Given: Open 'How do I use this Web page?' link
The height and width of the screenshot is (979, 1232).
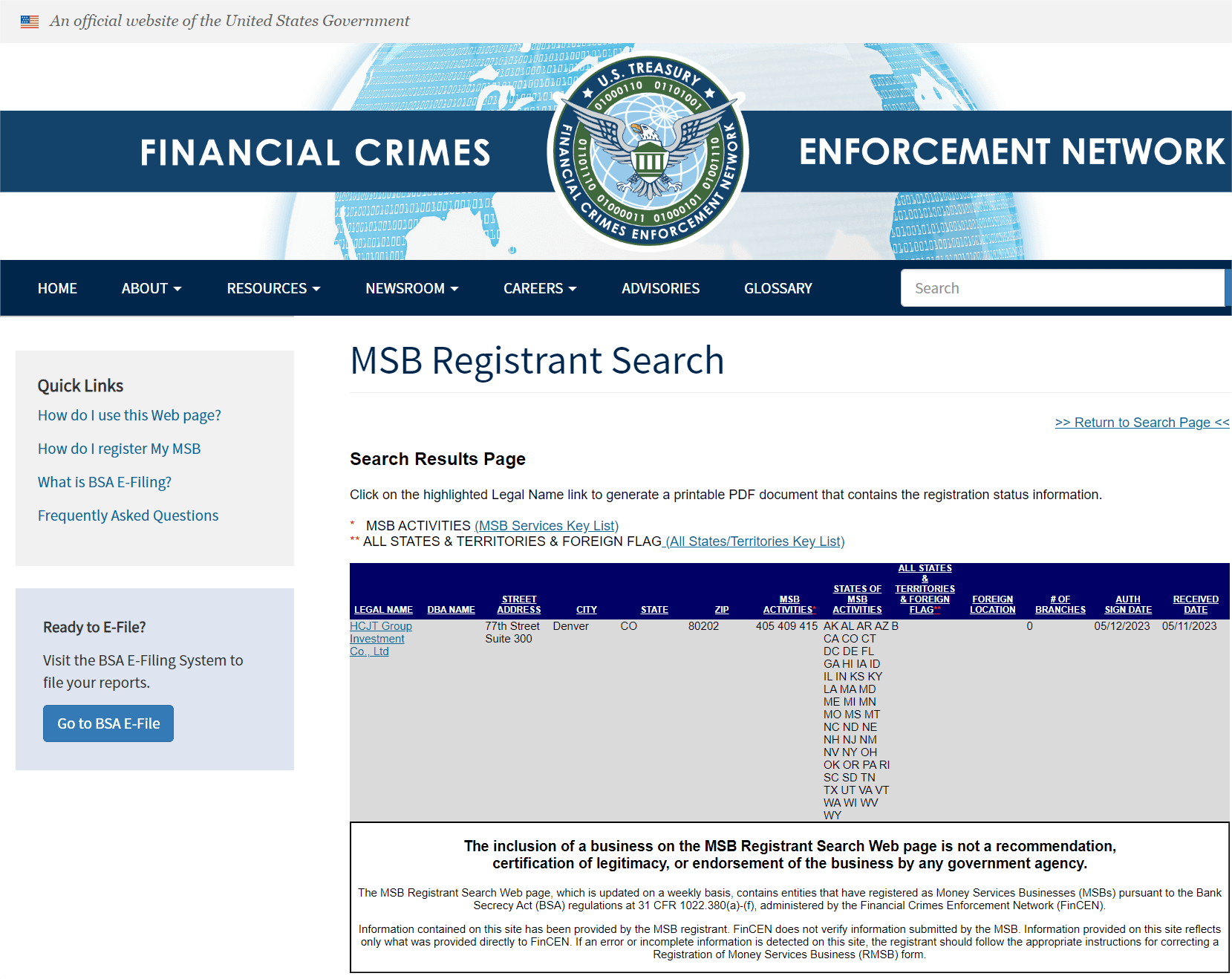Looking at the screenshot, I should click(x=129, y=415).
